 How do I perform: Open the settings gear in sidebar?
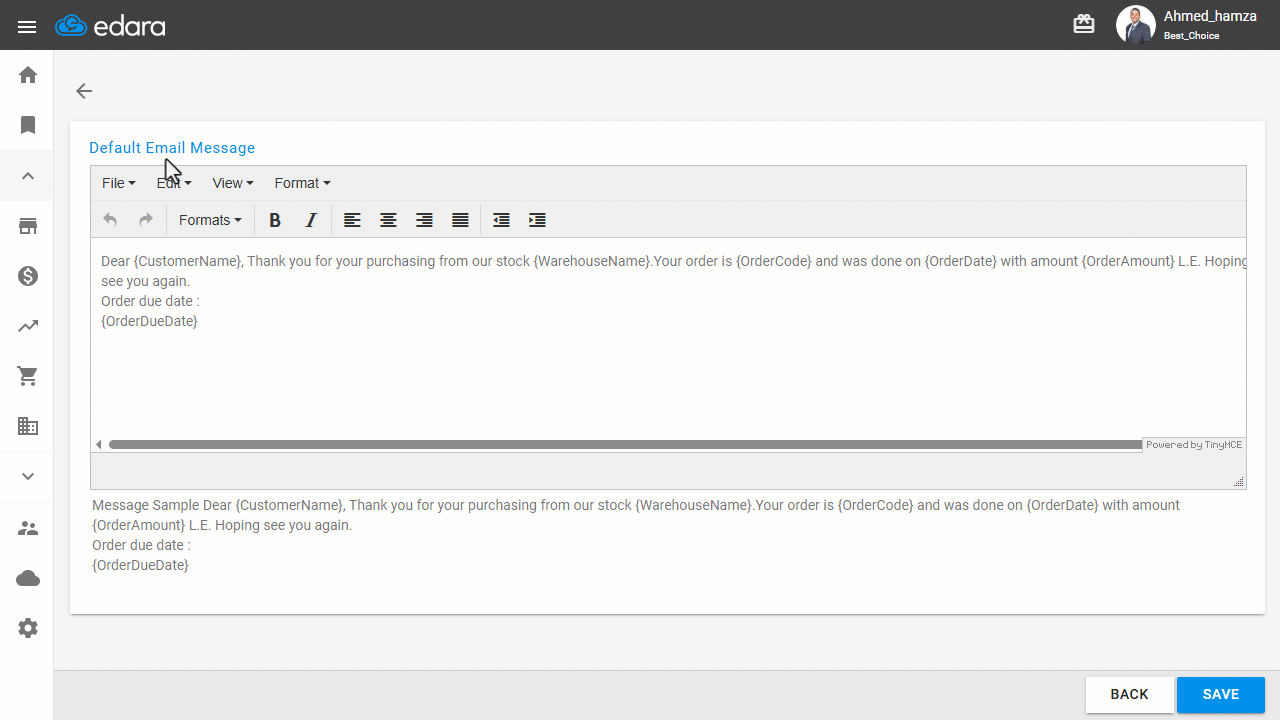(x=28, y=628)
